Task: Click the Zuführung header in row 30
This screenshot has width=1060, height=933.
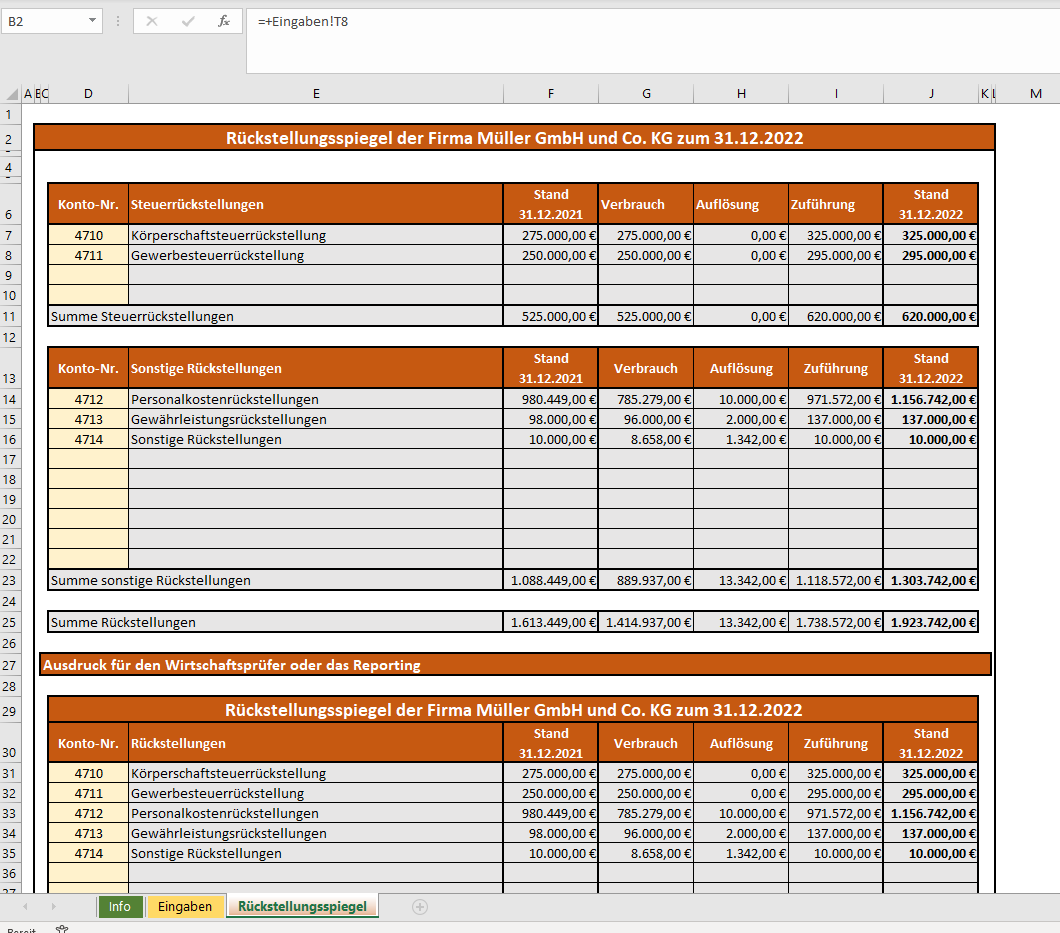Action: click(836, 743)
